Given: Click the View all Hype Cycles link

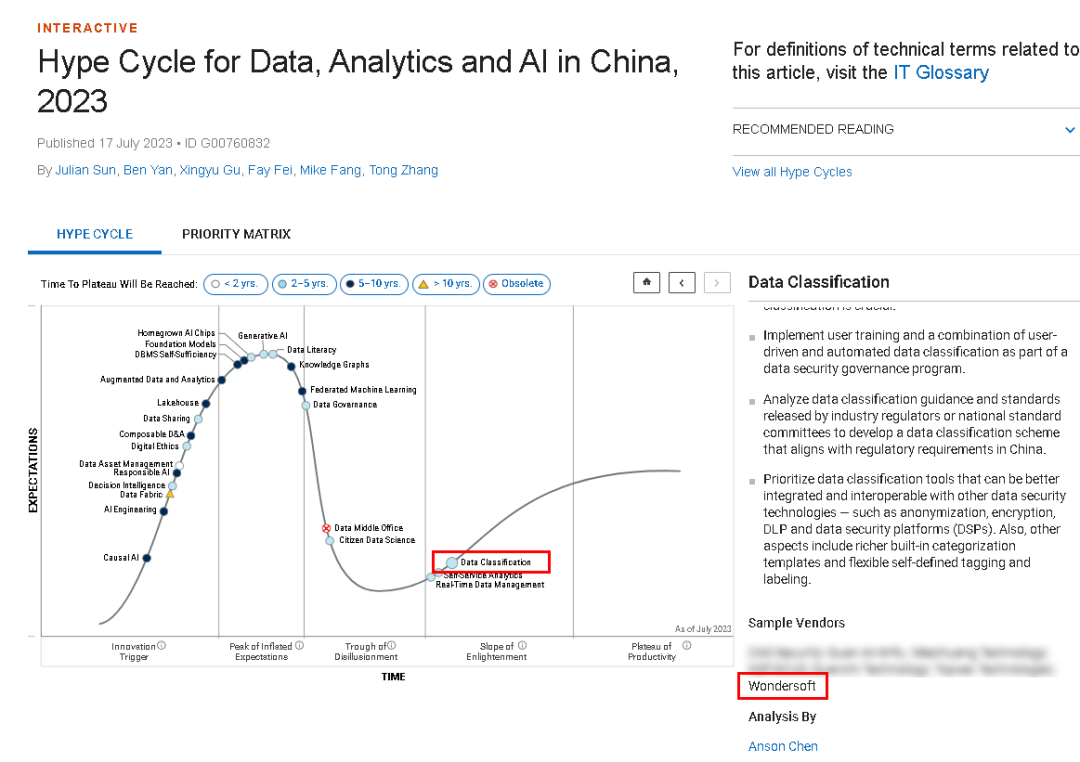Looking at the screenshot, I should tap(792, 172).
